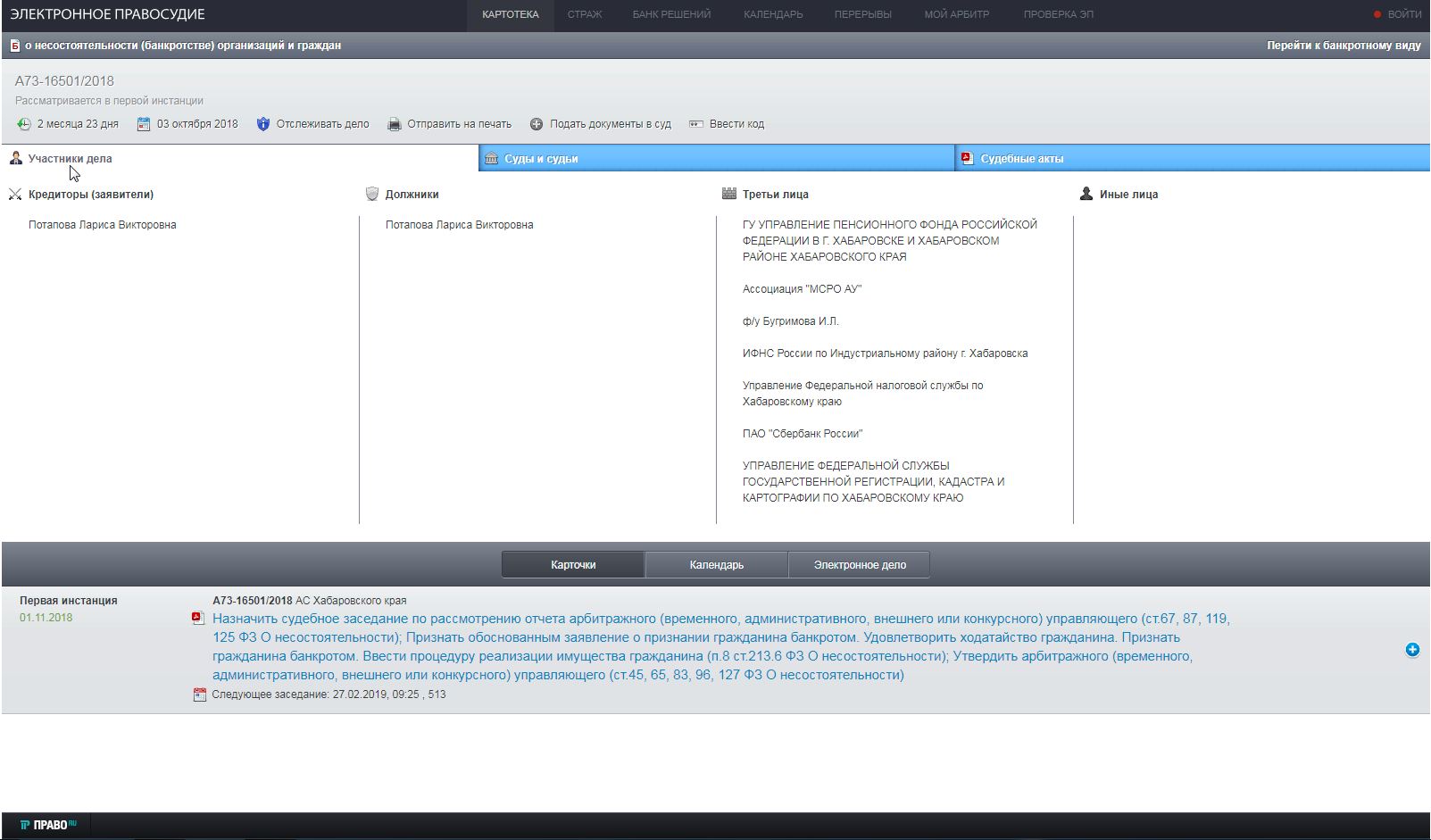Click the printer icon for Отправить на печать

pyautogui.click(x=394, y=124)
